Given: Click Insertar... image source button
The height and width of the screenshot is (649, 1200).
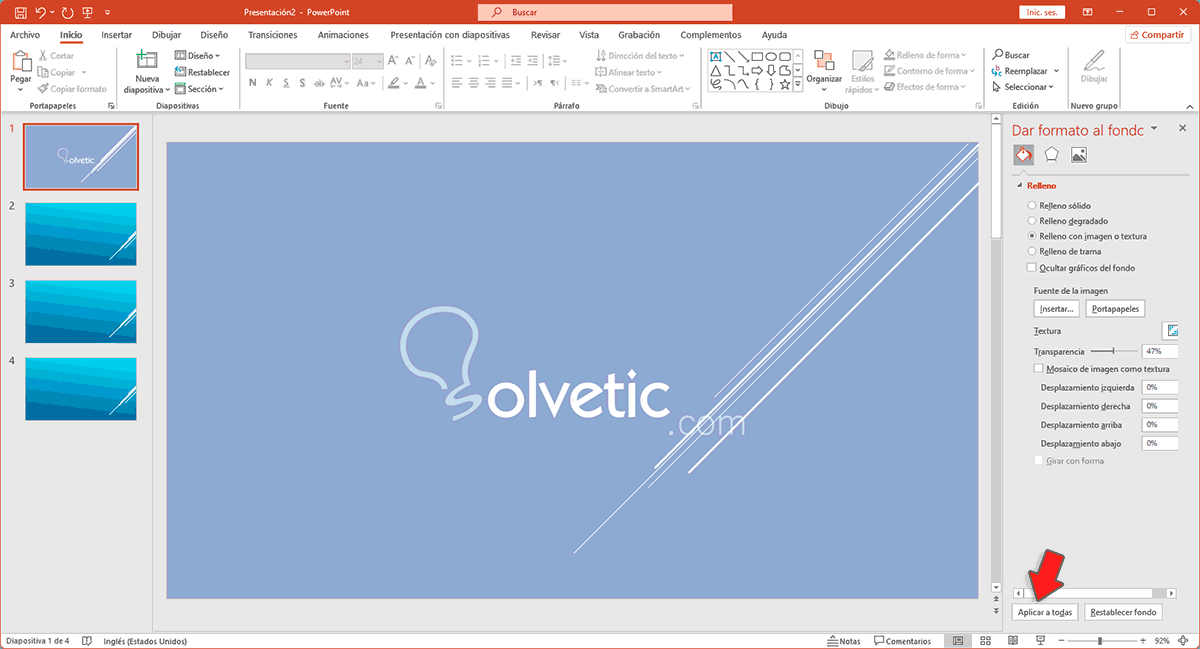Looking at the screenshot, I should click(x=1057, y=309).
